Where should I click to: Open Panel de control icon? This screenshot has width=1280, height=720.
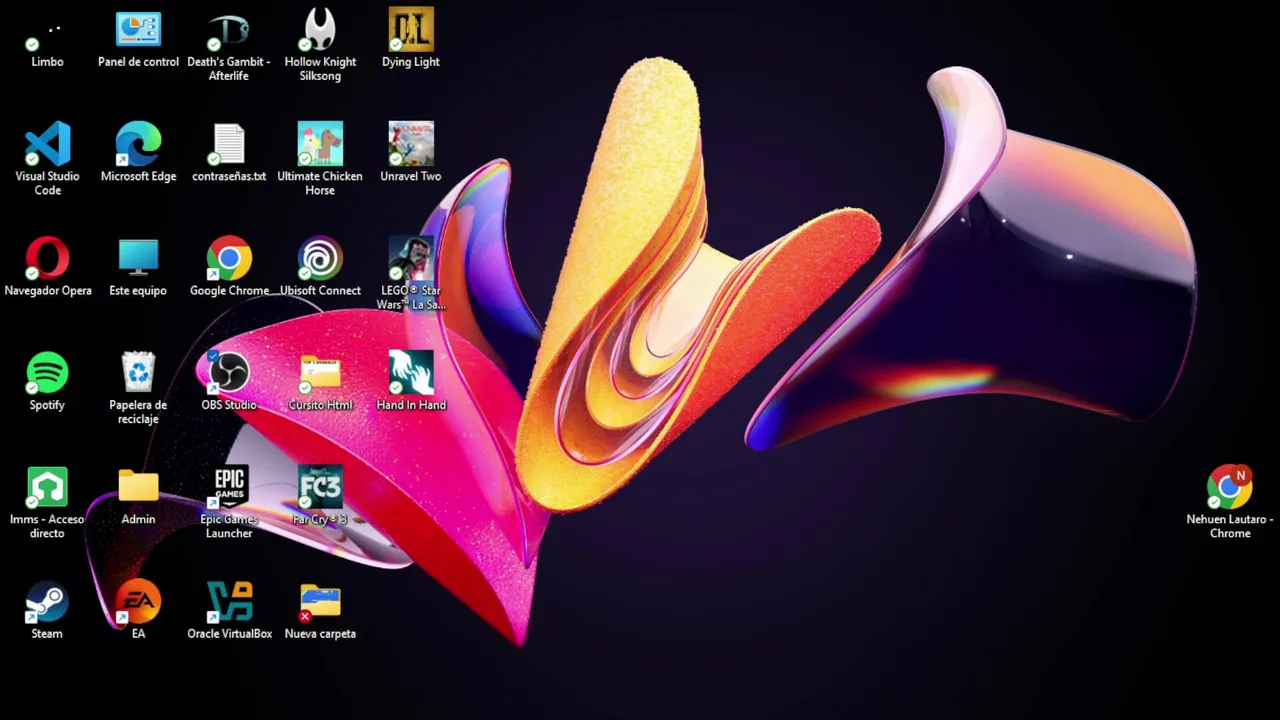[x=138, y=40]
